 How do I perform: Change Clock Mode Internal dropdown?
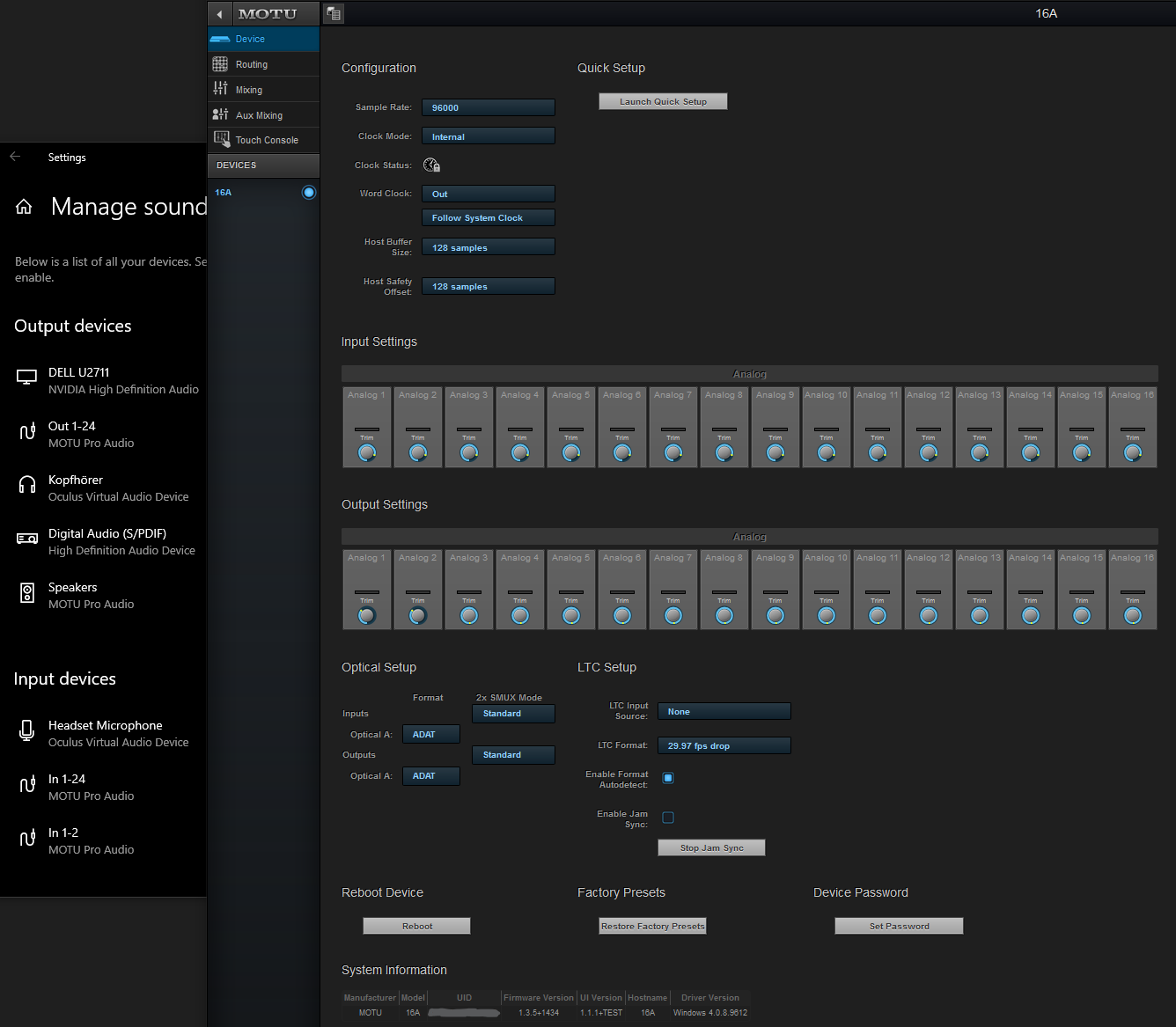click(489, 136)
